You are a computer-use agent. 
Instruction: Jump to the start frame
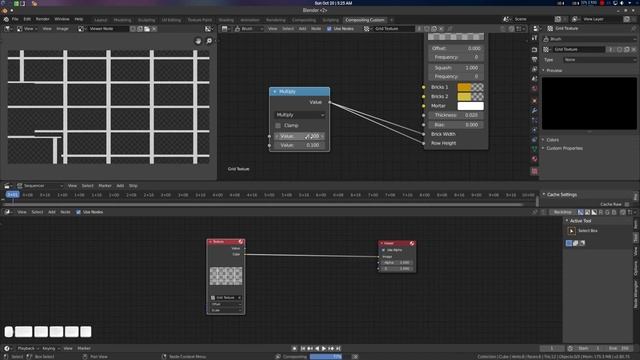coord(303,349)
